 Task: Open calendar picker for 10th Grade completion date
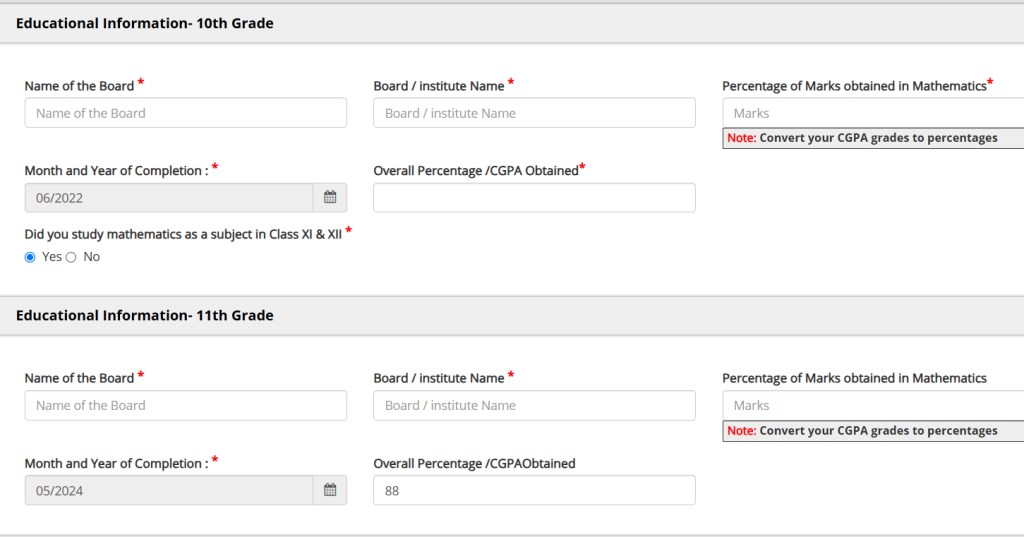[x=330, y=198]
